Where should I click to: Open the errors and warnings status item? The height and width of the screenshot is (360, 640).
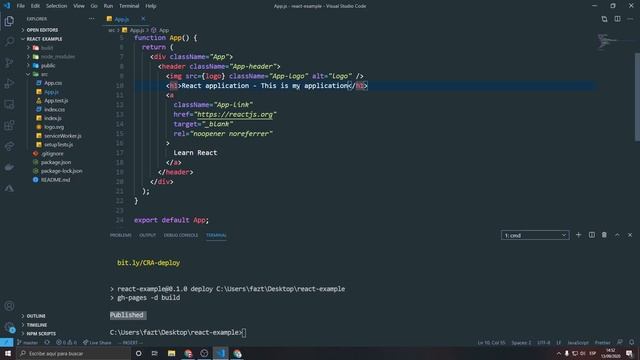click(66, 342)
